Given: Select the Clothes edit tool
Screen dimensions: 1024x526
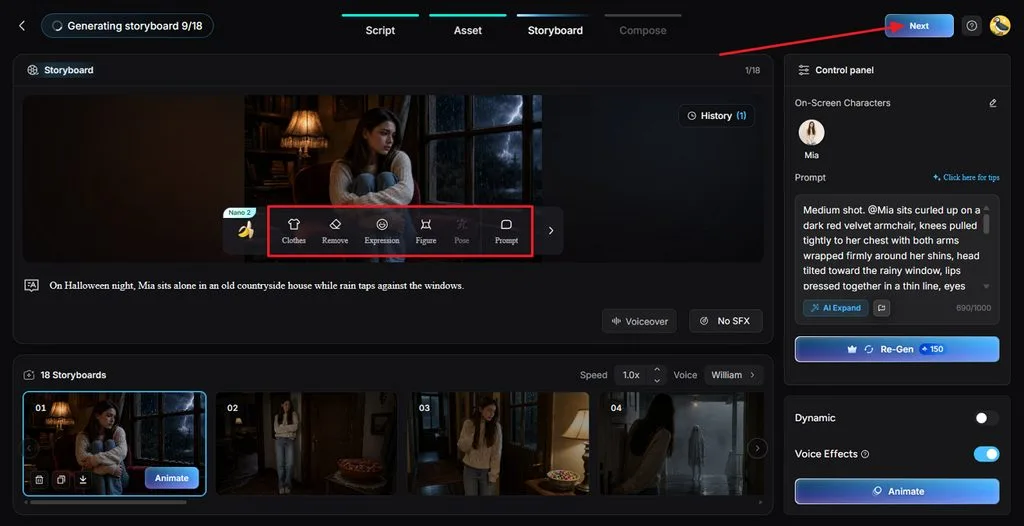Looking at the screenshot, I should coord(293,231).
